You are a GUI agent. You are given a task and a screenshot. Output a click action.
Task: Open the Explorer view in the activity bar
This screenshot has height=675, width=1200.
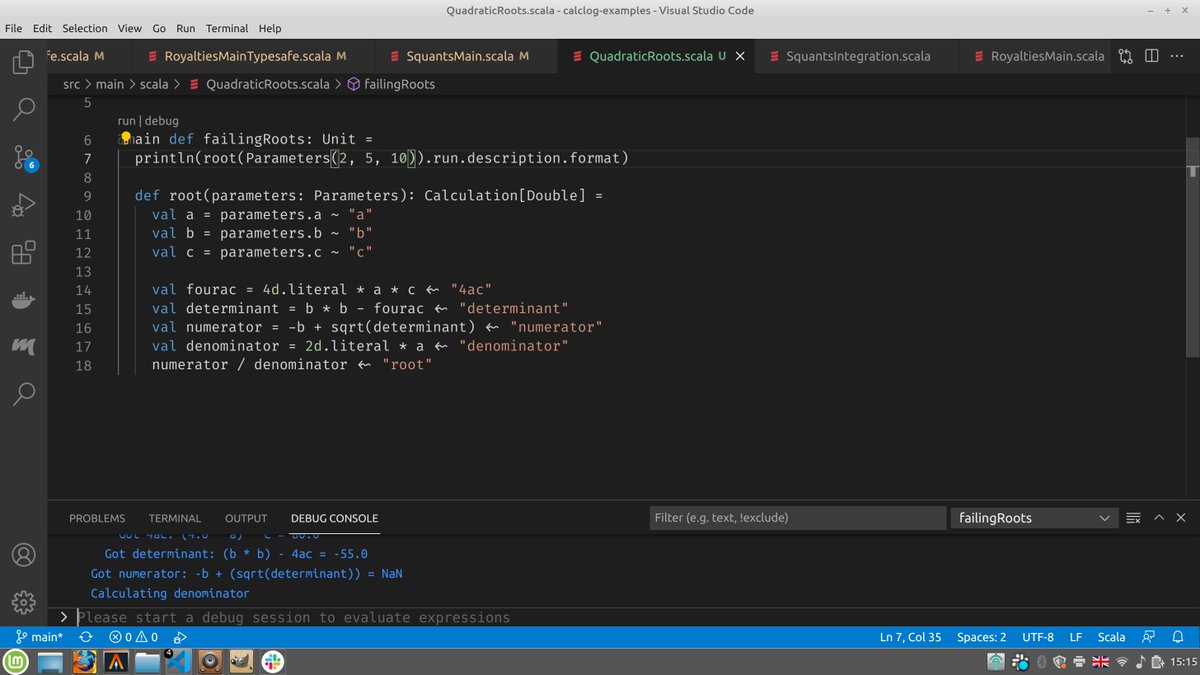23,63
